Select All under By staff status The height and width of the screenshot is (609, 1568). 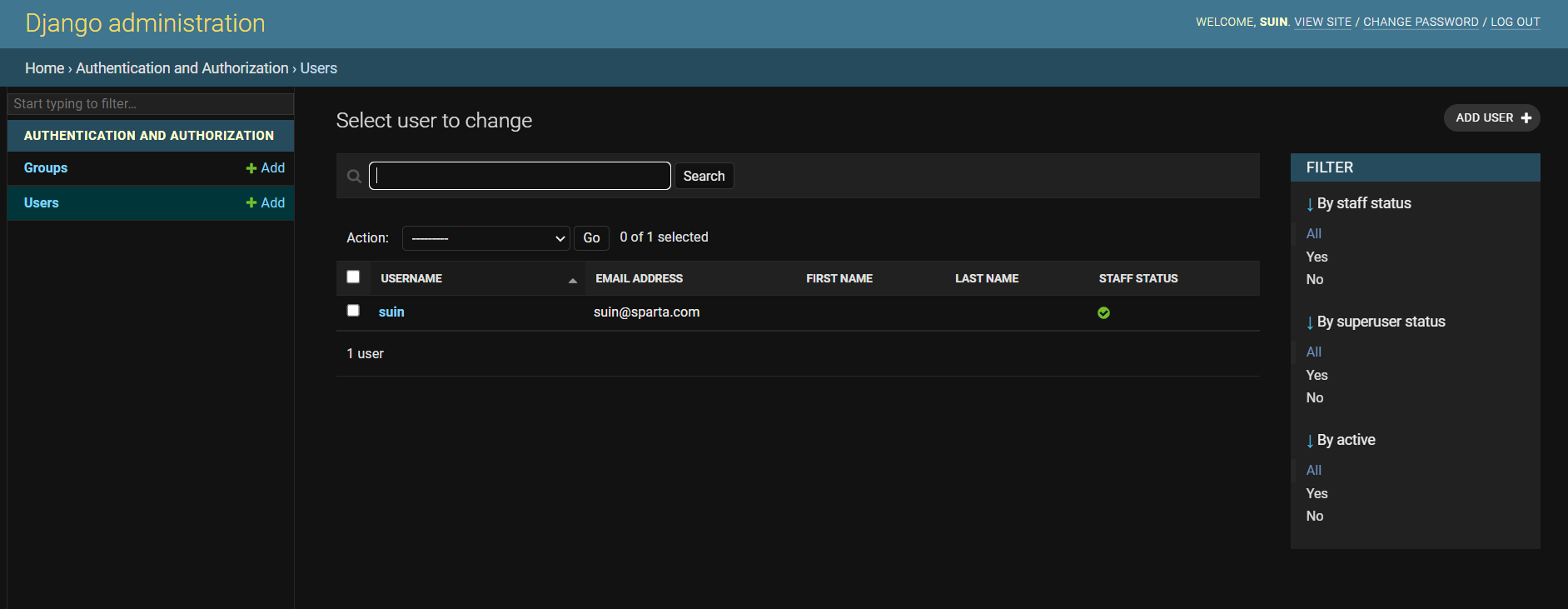[x=1313, y=234]
